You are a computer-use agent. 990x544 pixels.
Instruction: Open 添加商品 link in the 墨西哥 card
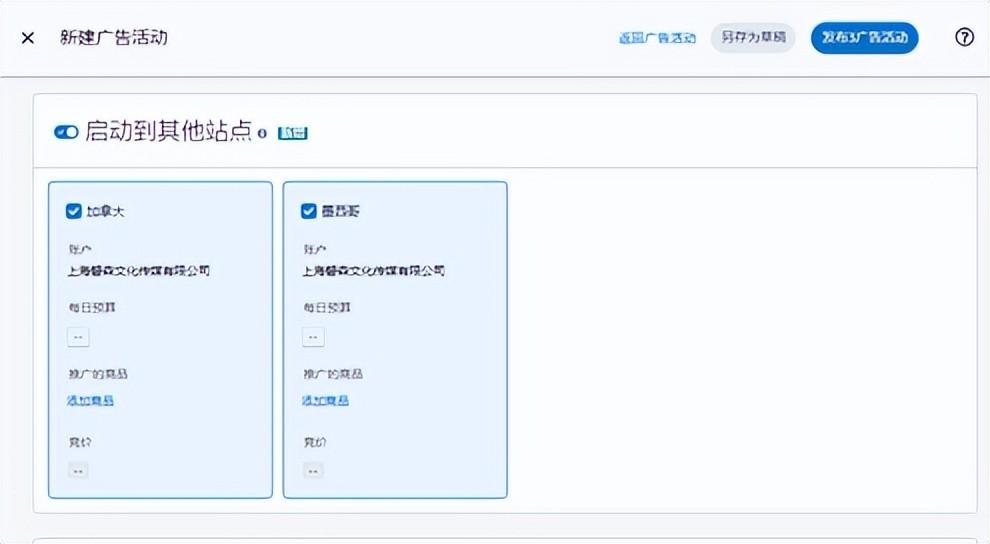pos(325,400)
